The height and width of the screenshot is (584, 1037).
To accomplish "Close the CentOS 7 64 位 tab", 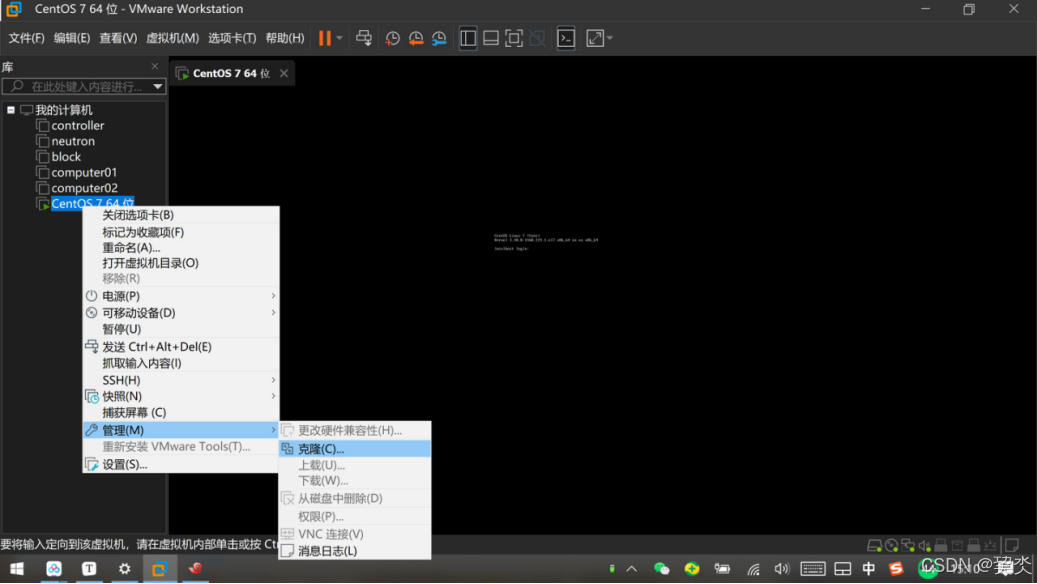I will point(284,73).
